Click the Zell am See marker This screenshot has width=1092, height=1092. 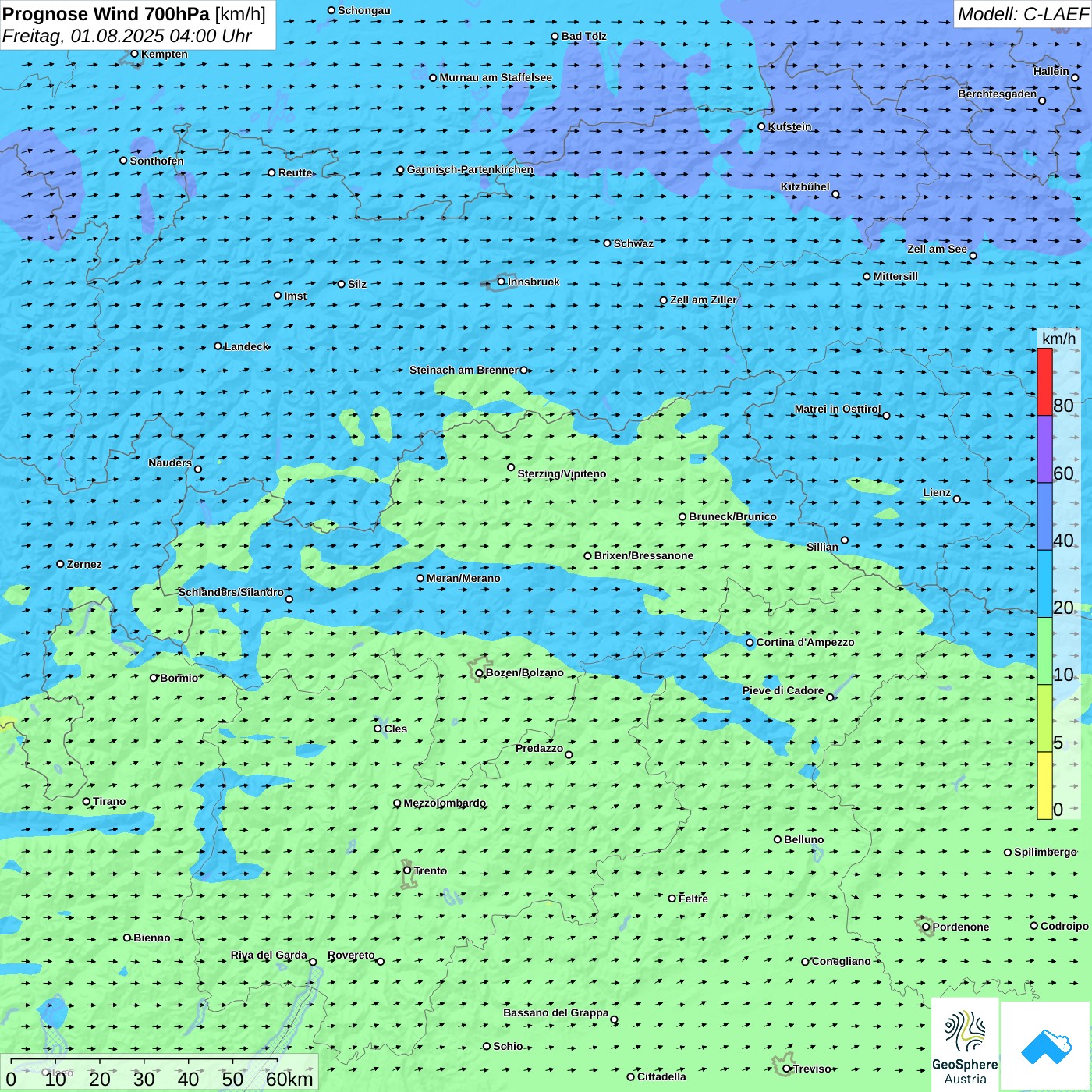click(x=973, y=256)
